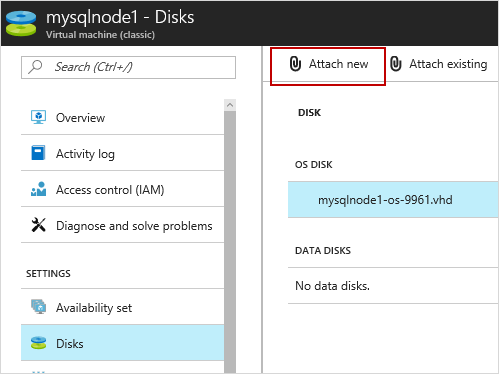
Task: Click the Diagnose tools wrench icon
Action: tap(38, 225)
